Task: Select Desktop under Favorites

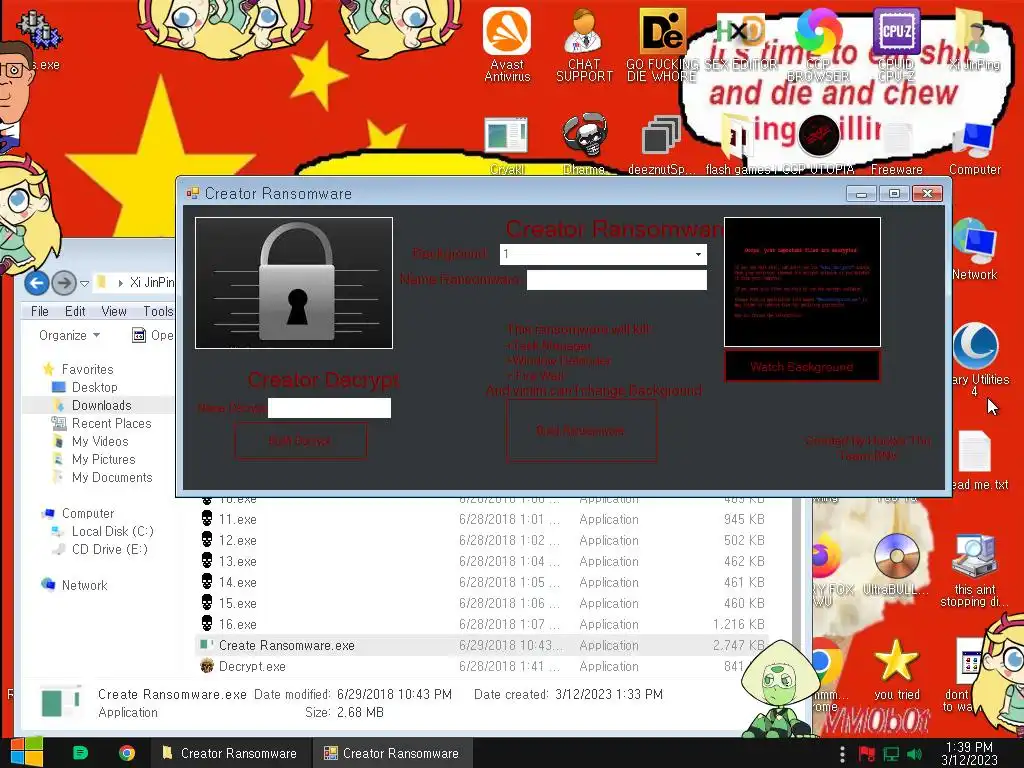Action: 95,387
